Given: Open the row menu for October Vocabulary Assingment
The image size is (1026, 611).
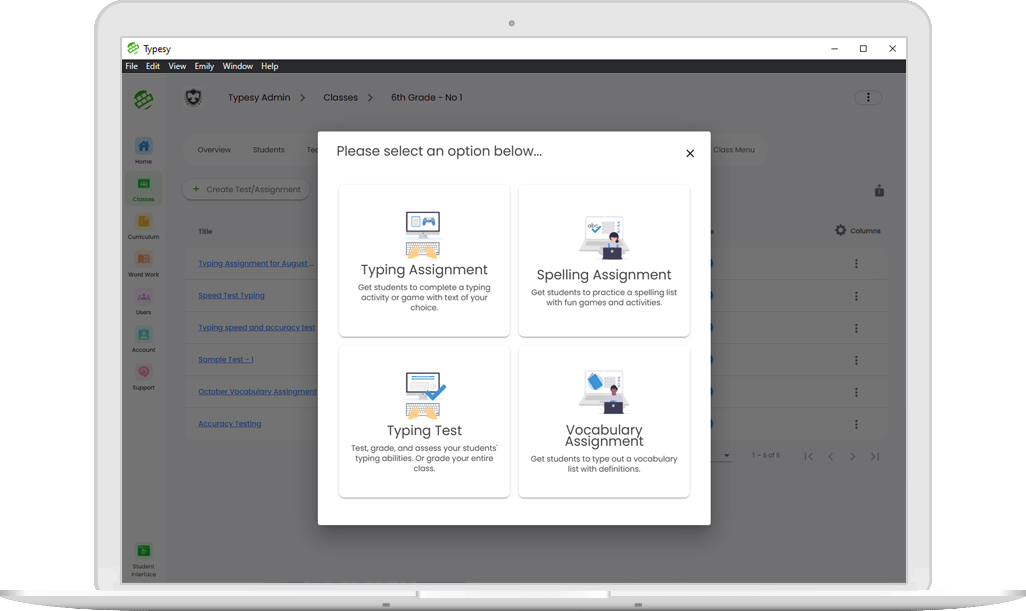Looking at the screenshot, I should [856, 393].
